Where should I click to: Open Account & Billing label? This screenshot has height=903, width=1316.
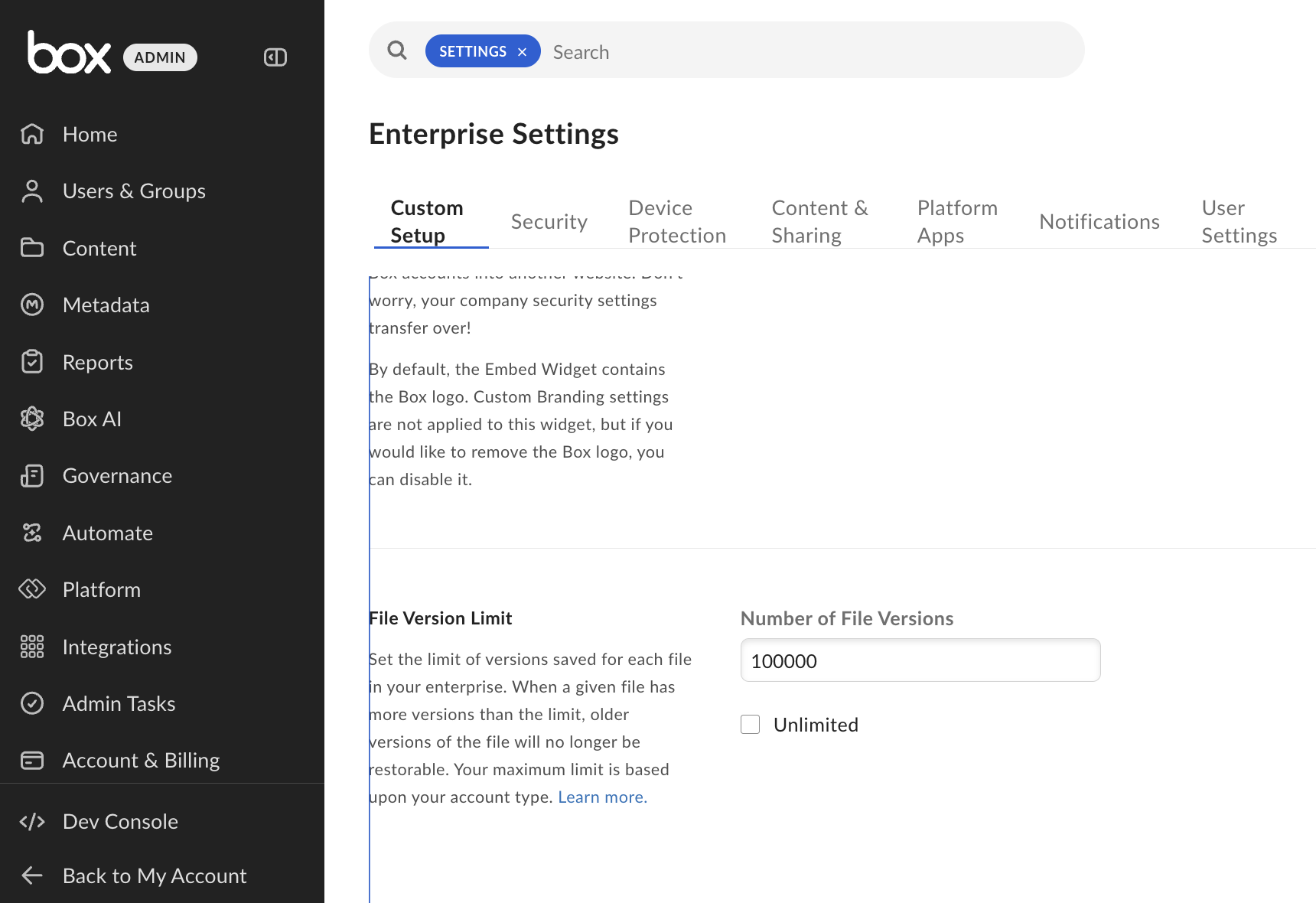[x=142, y=761]
